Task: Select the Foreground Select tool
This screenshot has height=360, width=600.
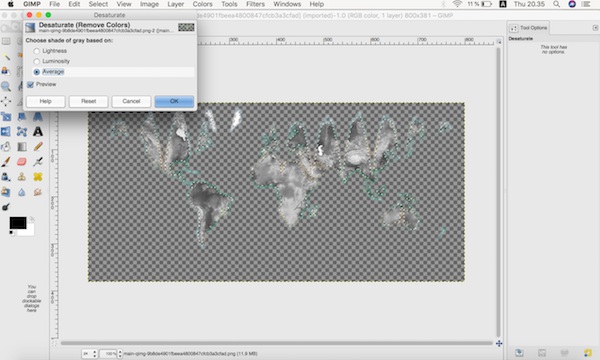Action: click(x=6, y=71)
